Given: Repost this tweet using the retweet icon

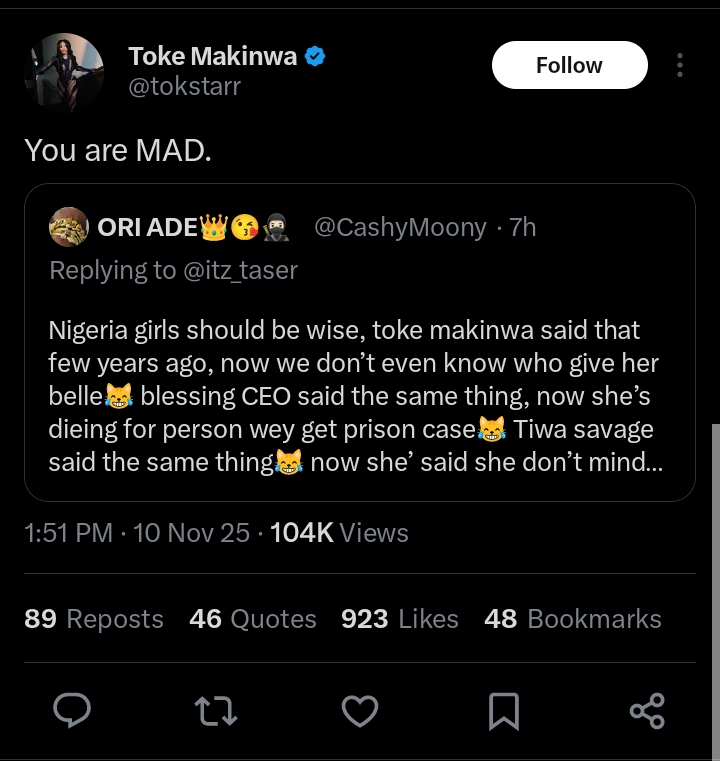Looking at the screenshot, I should point(214,711).
